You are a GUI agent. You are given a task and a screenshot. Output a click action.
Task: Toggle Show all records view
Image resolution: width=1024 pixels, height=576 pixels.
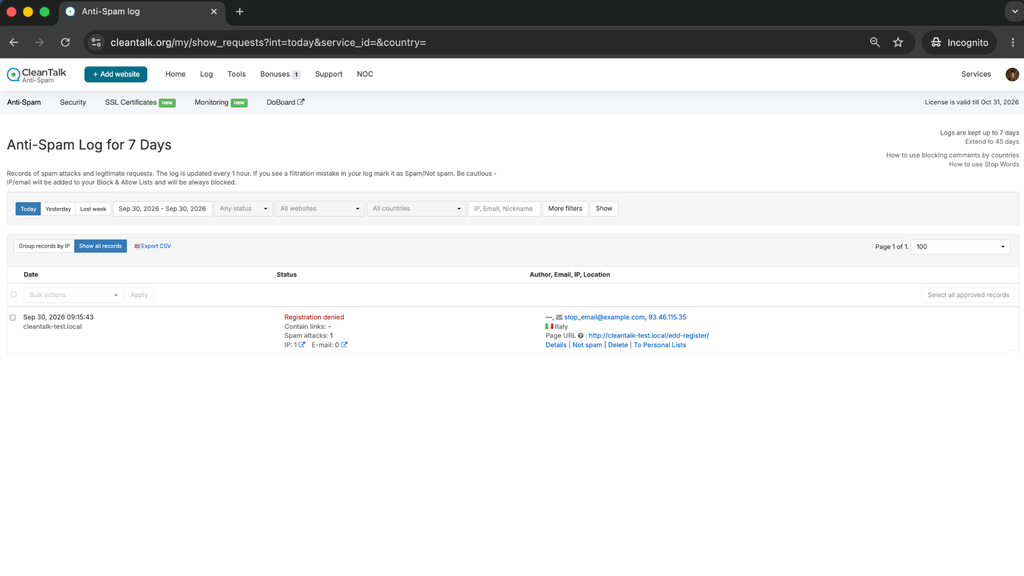click(x=101, y=246)
